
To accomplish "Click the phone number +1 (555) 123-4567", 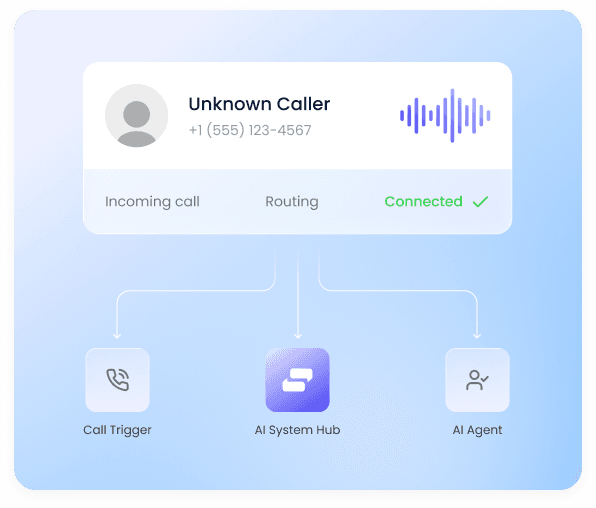I will (x=250, y=130).
